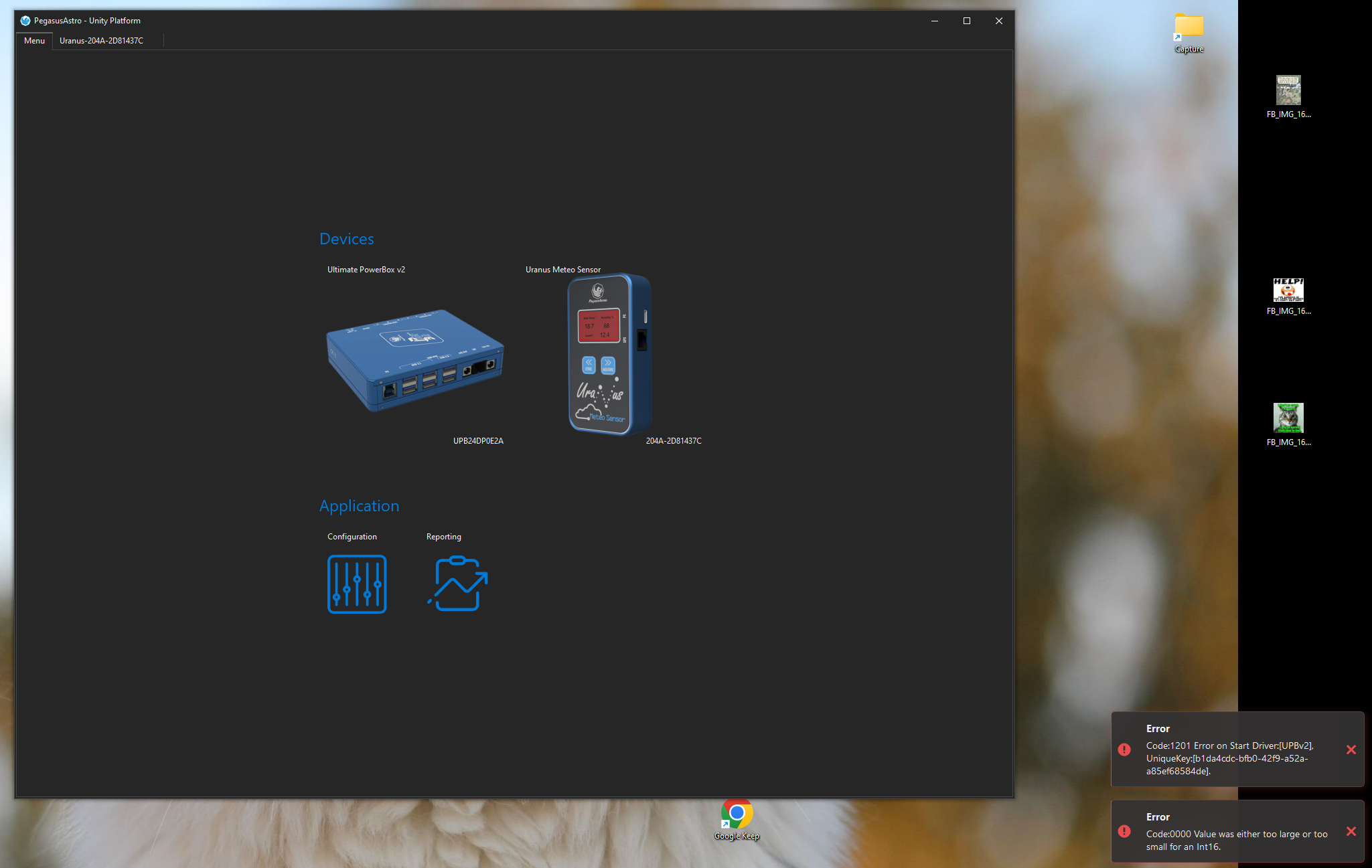Open the Menu tab

pyautogui.click(x=34, y=41)
